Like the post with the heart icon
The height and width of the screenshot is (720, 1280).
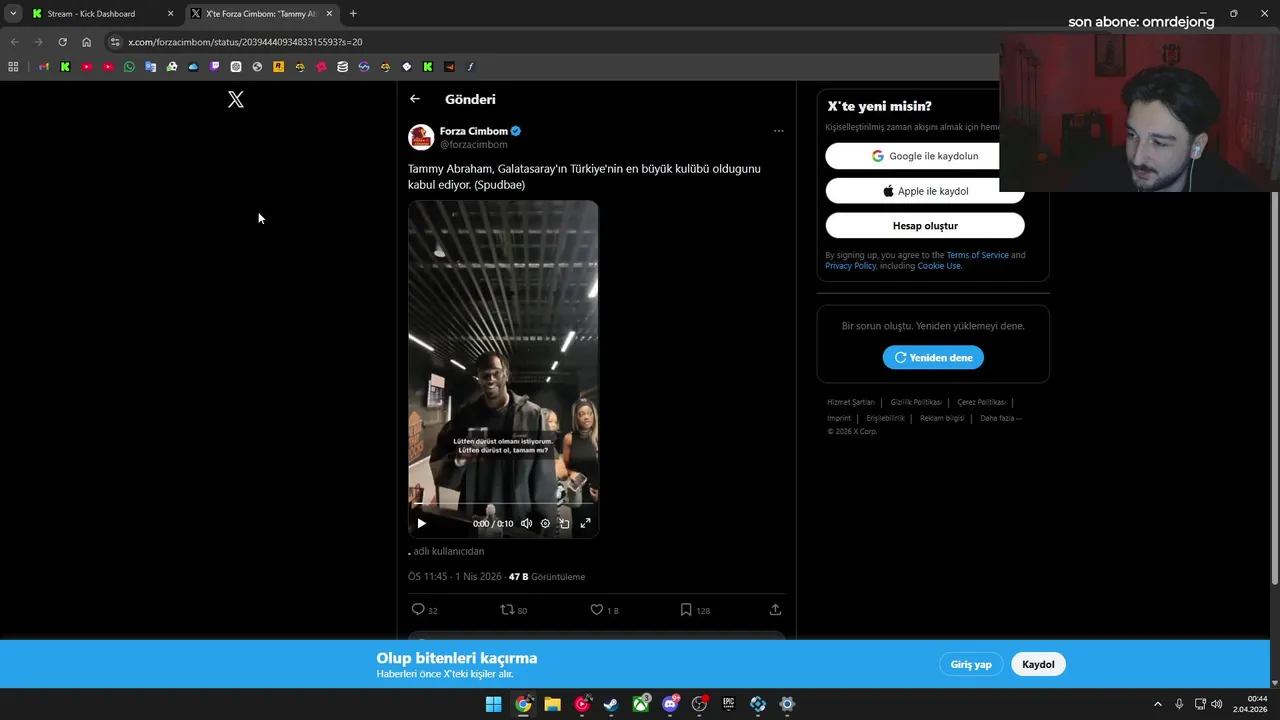click(596, 609)
